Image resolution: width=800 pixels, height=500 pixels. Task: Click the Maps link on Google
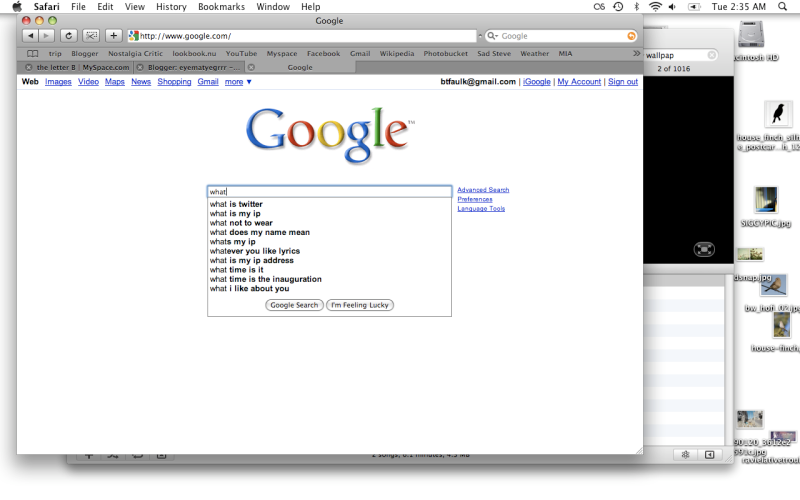(x=115, y=82)
